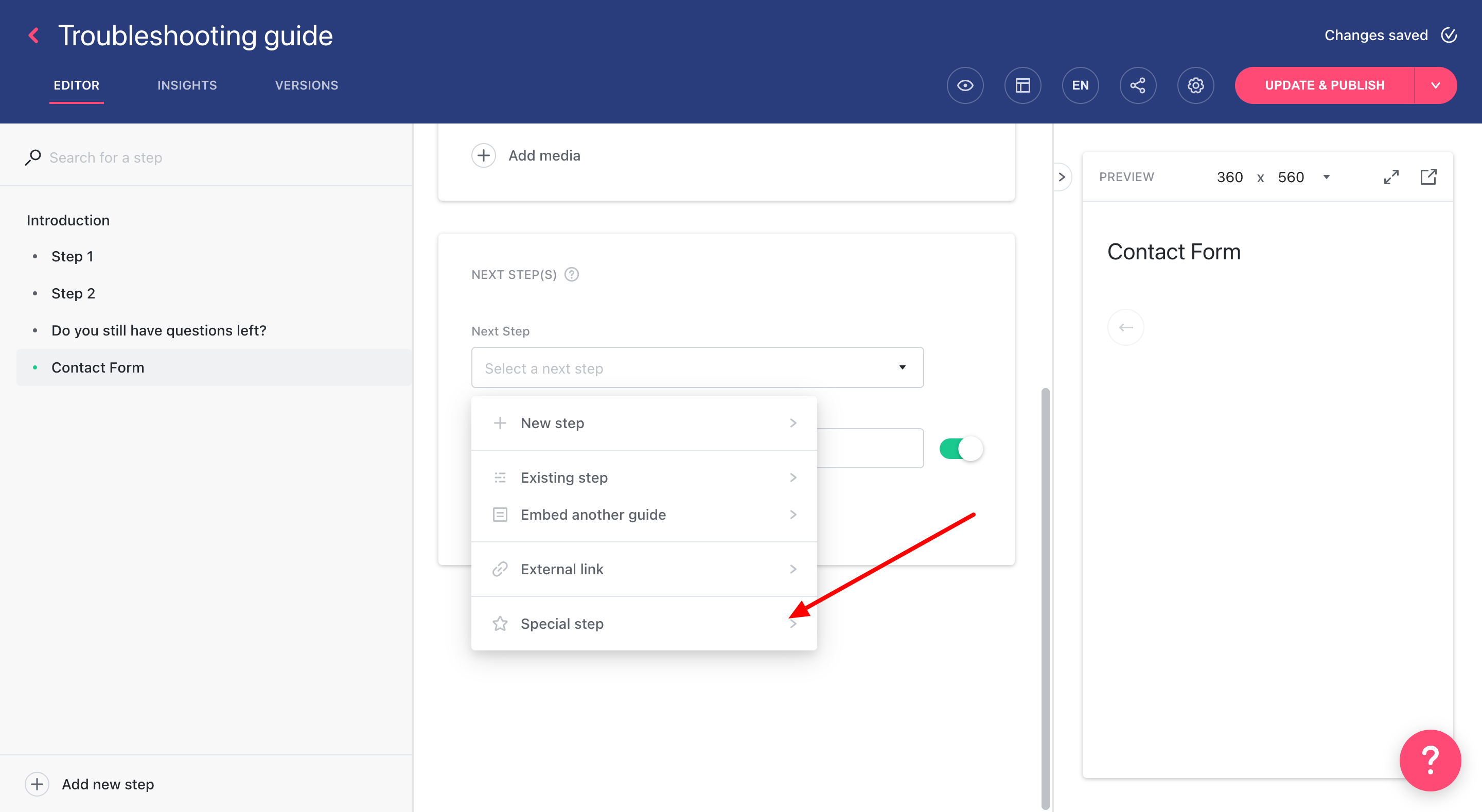Expand the New step submenu chevron
The height and width of the screenshot is (812, 1482).
793,423
